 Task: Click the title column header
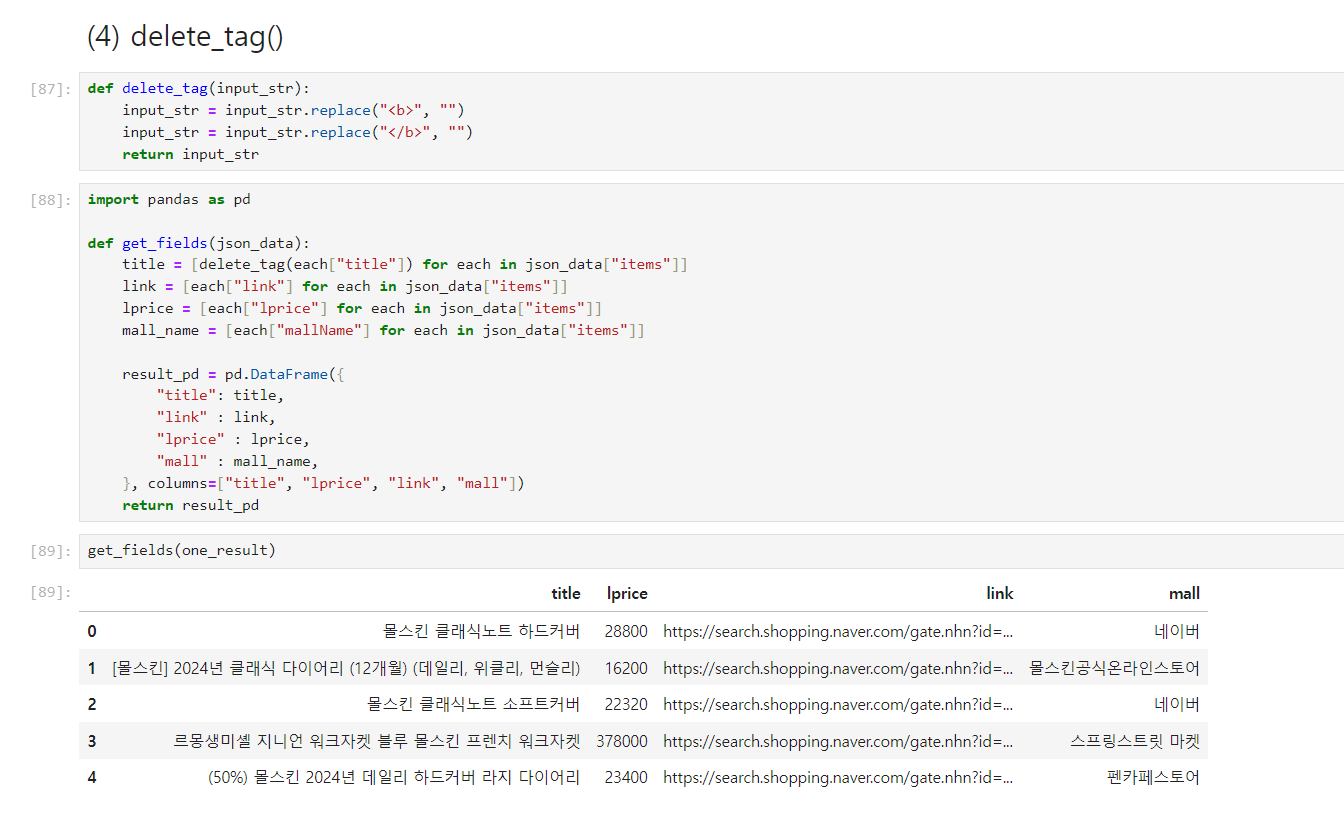[566, 593]
